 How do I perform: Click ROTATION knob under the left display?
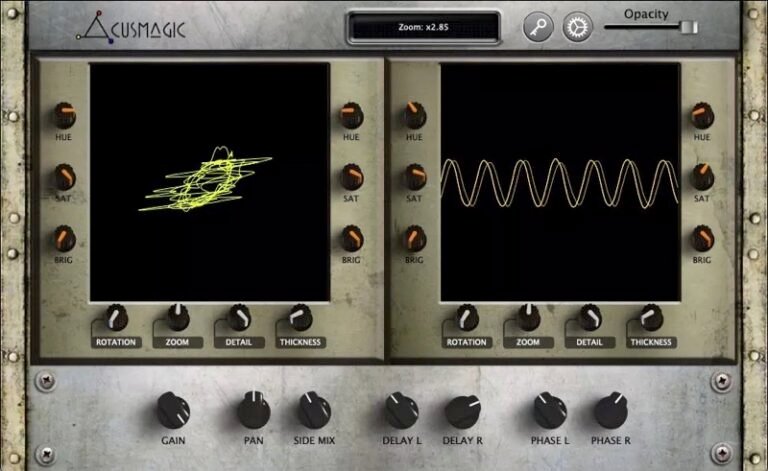116,318
